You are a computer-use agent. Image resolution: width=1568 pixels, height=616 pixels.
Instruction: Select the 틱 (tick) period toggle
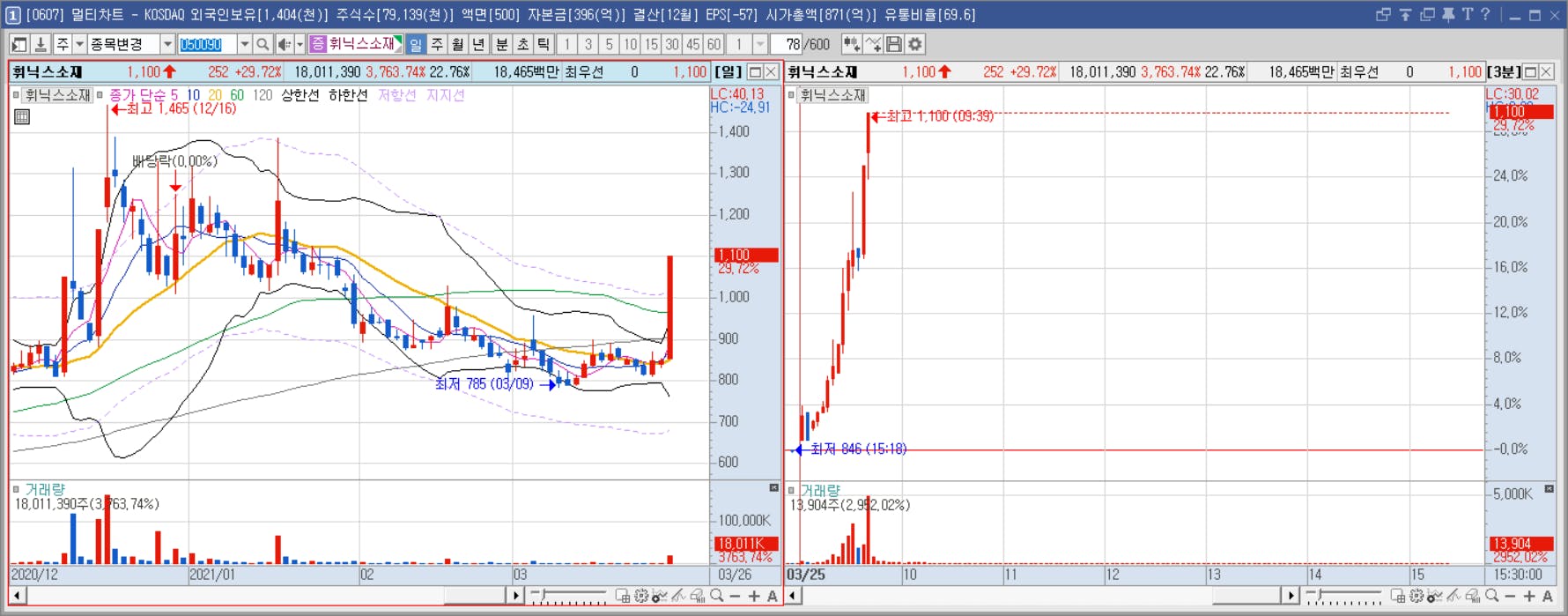tap(544, 44)
